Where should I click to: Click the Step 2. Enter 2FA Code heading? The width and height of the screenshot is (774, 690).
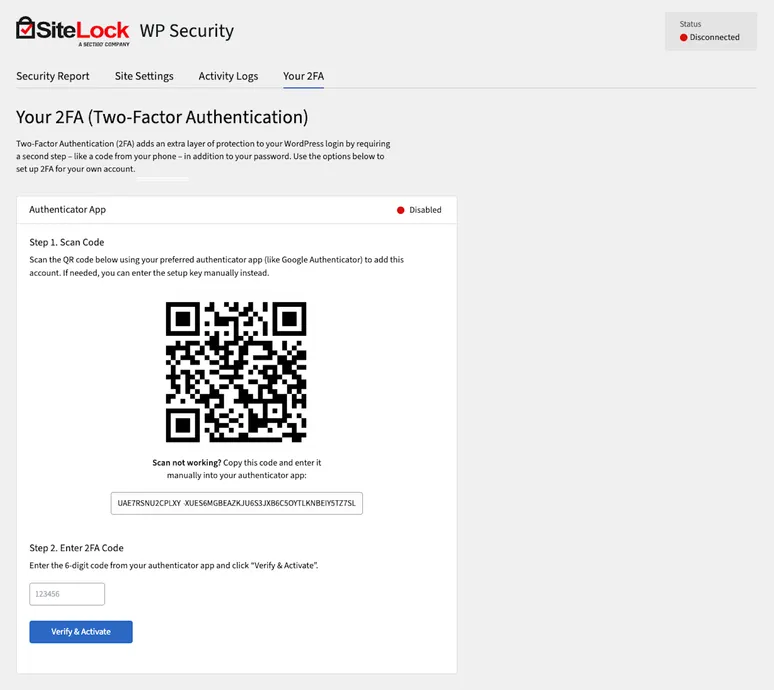pos(77,548)
